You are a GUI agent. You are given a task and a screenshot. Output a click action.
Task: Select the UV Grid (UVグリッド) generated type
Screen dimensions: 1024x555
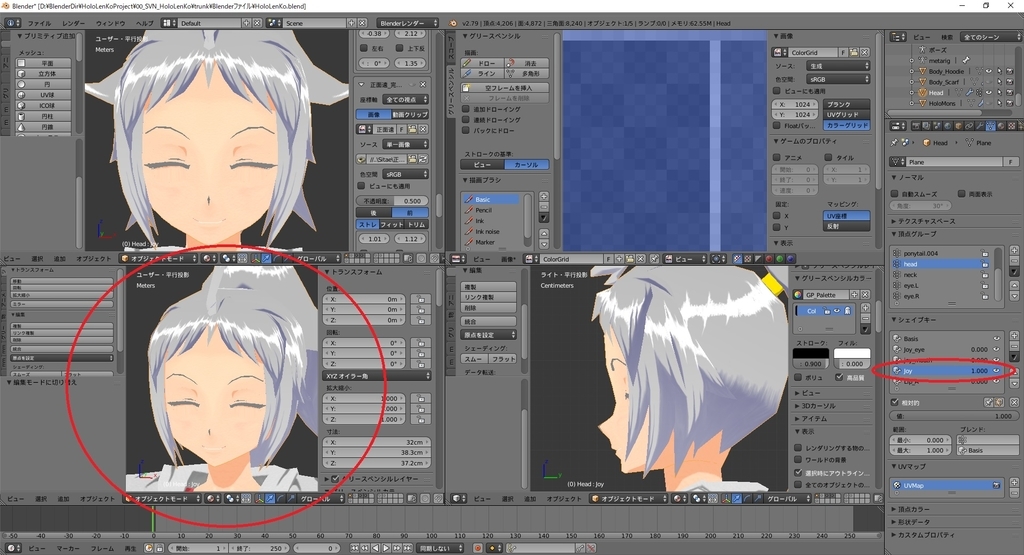[847, 114]
